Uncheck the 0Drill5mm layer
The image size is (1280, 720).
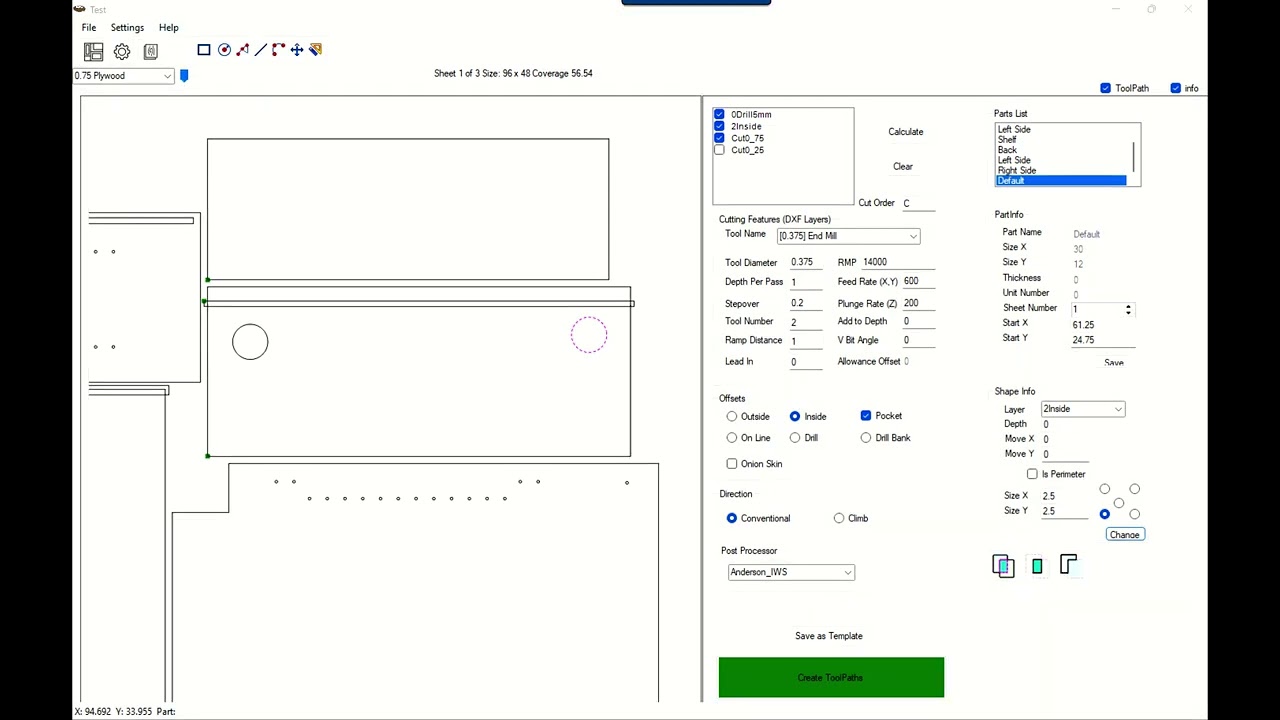coord(719,114)
